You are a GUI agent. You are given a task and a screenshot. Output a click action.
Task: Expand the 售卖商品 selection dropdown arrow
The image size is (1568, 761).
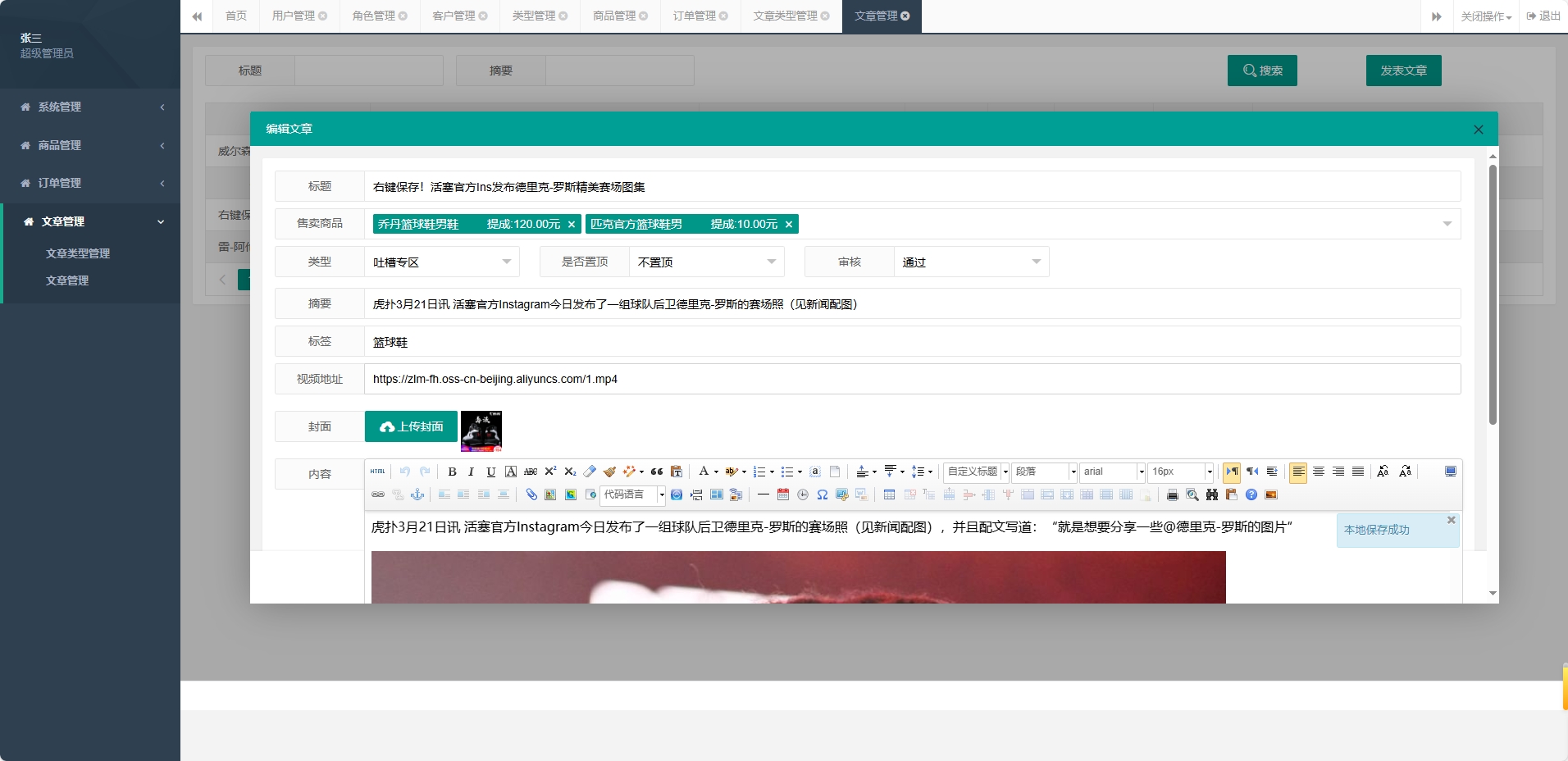click(1447, 224)
